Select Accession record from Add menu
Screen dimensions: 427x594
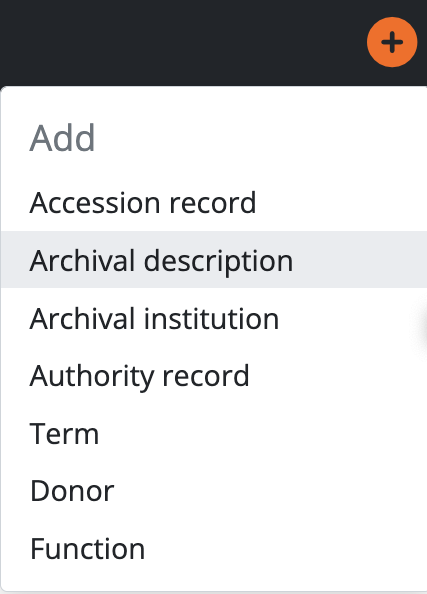click(x=214, y=202)
